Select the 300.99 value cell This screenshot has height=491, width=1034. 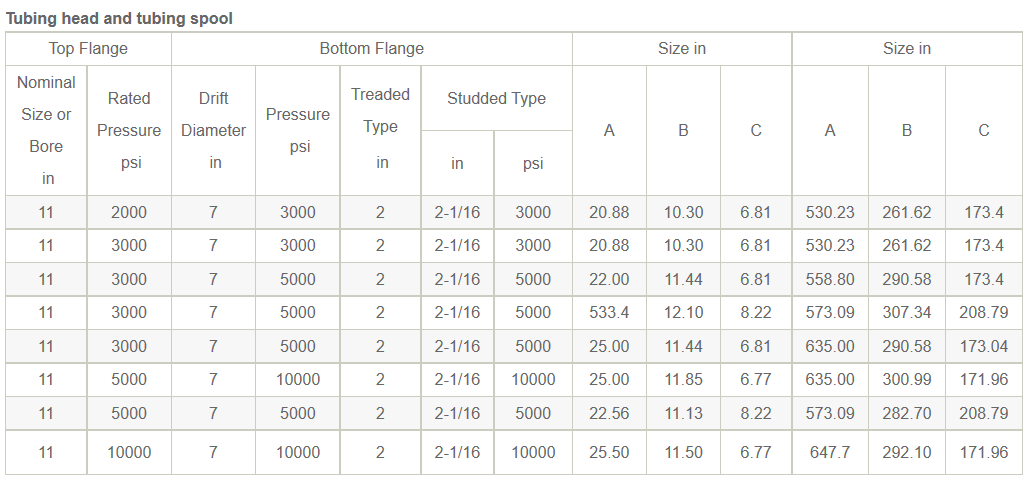907,380
